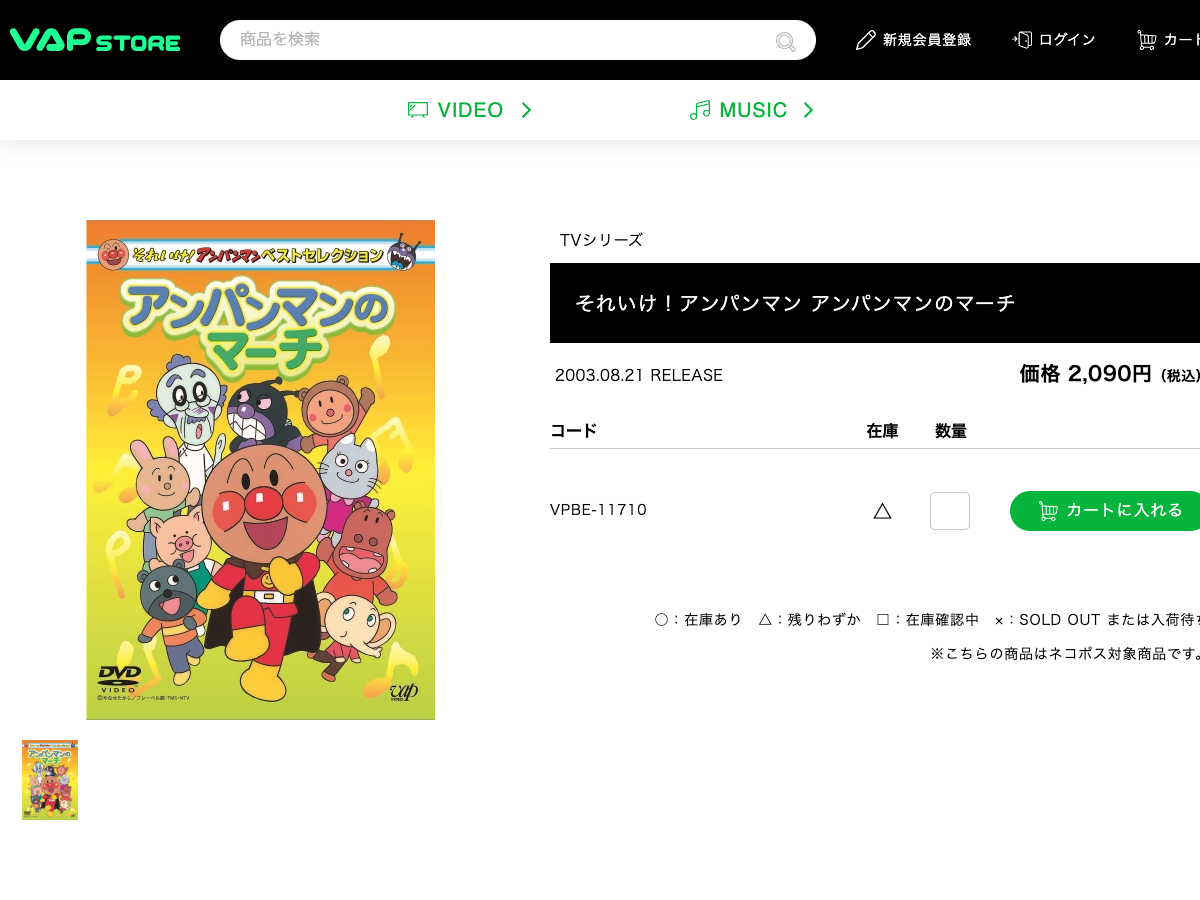Click the title それいけ！アンパンマン アンパンマンのマーチ
This screenshot has width=1200, height=900.
pos(795,303)
